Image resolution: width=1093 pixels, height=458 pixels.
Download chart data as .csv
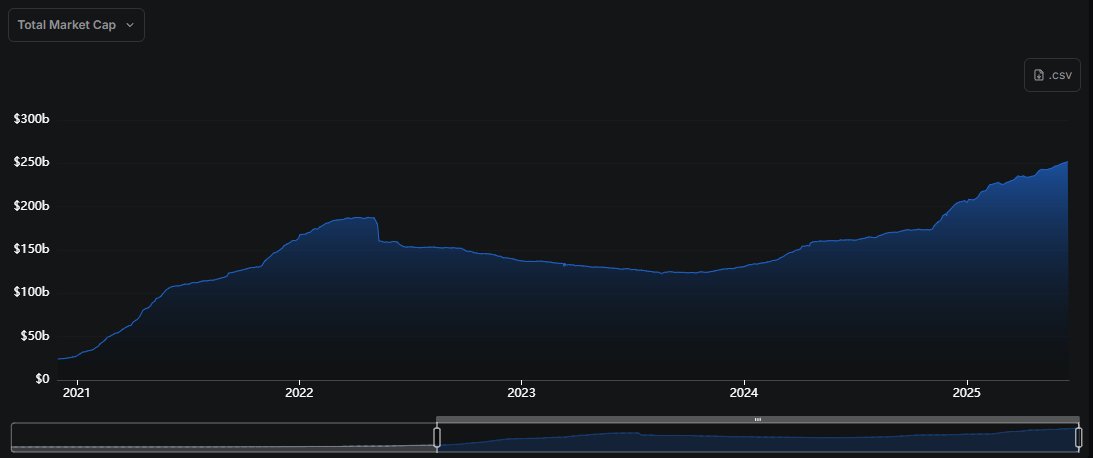(x=1052, y=75)
